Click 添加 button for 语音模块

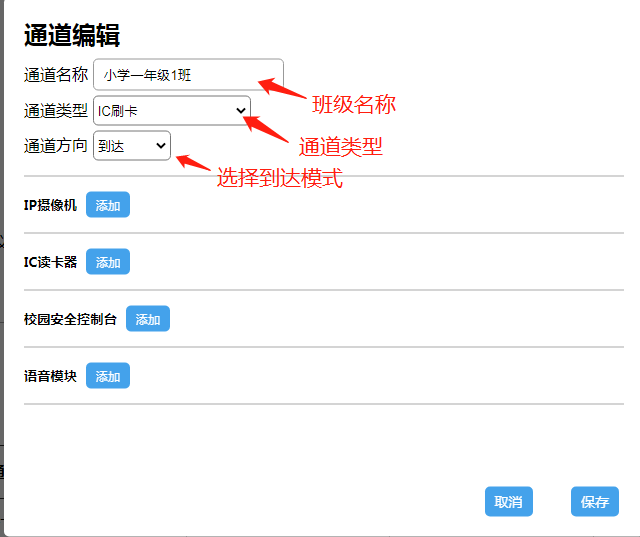(x=108, y=376)
